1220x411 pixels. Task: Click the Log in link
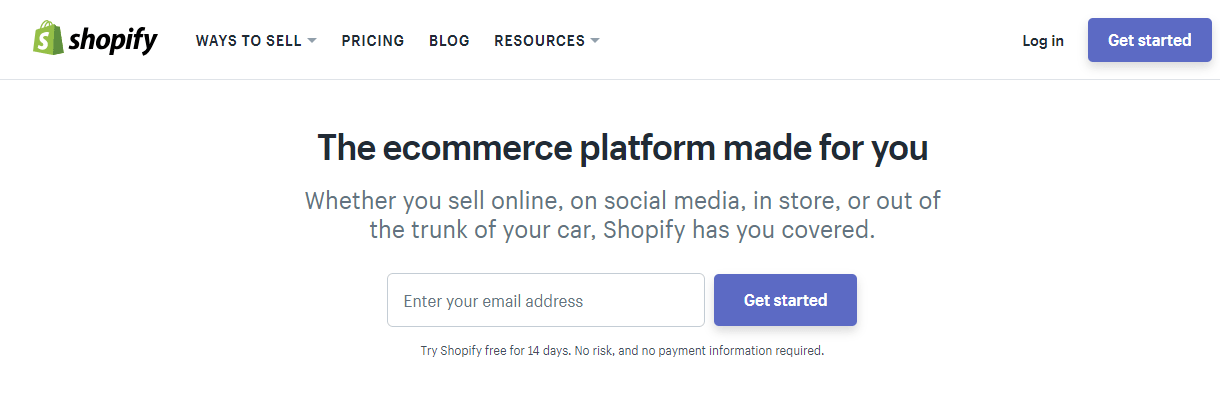click(1043, 41)
